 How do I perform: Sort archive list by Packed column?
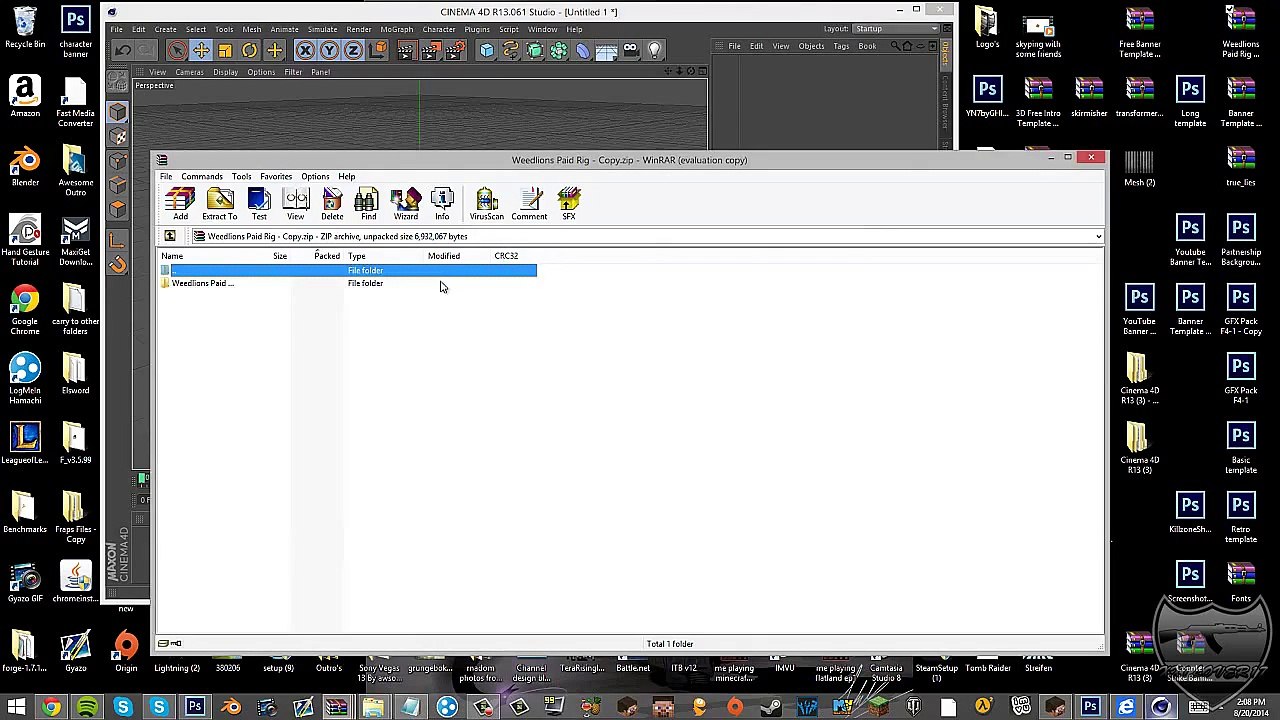[x=327, y=256]
